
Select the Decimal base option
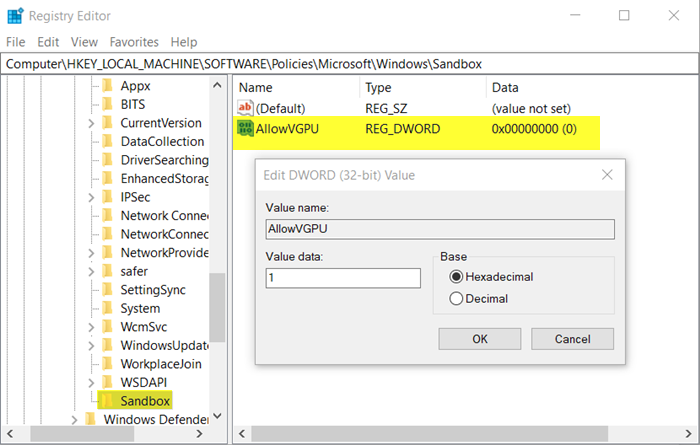click(479, 299)
